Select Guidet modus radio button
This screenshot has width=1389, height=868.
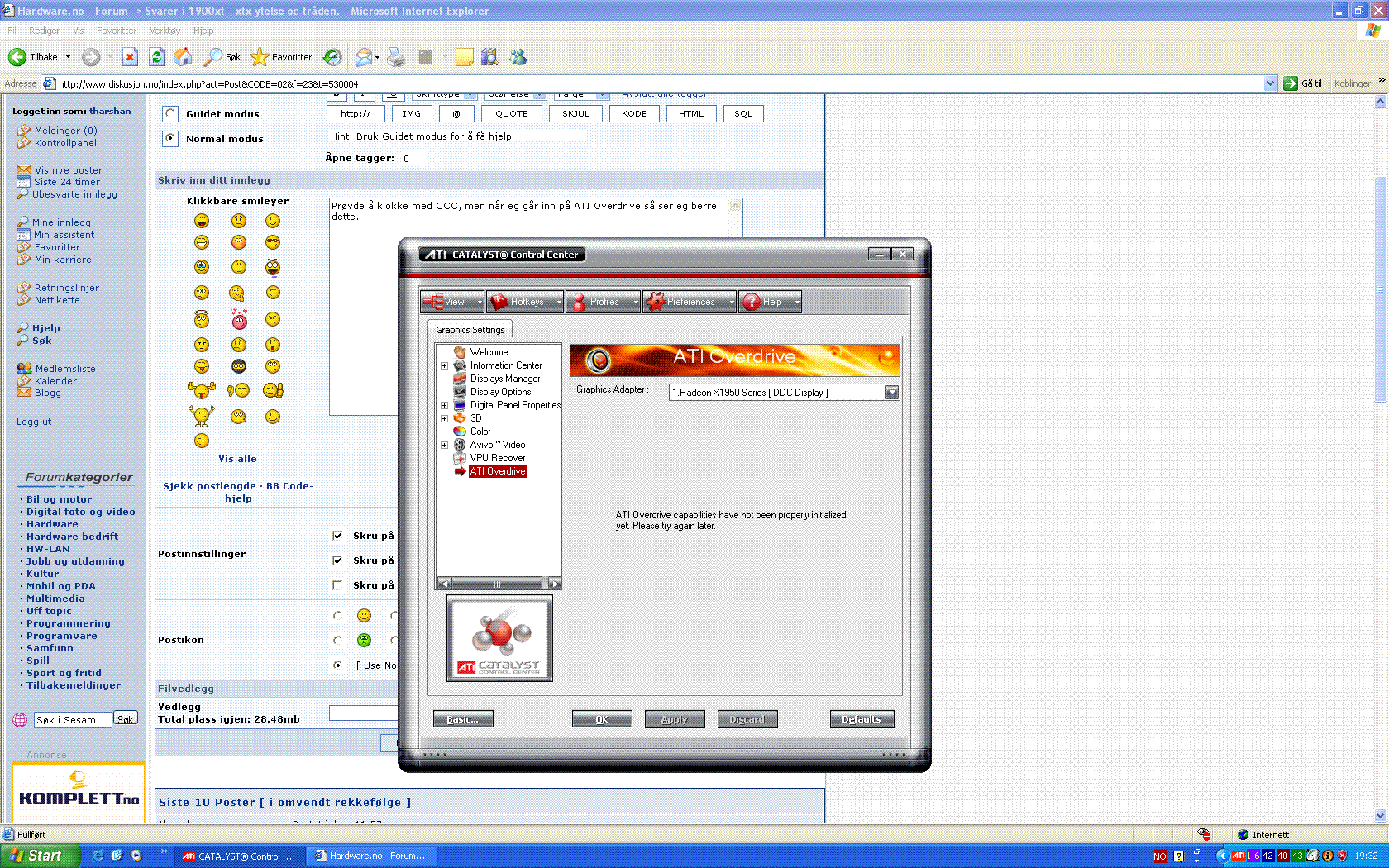tap(170, 114)
